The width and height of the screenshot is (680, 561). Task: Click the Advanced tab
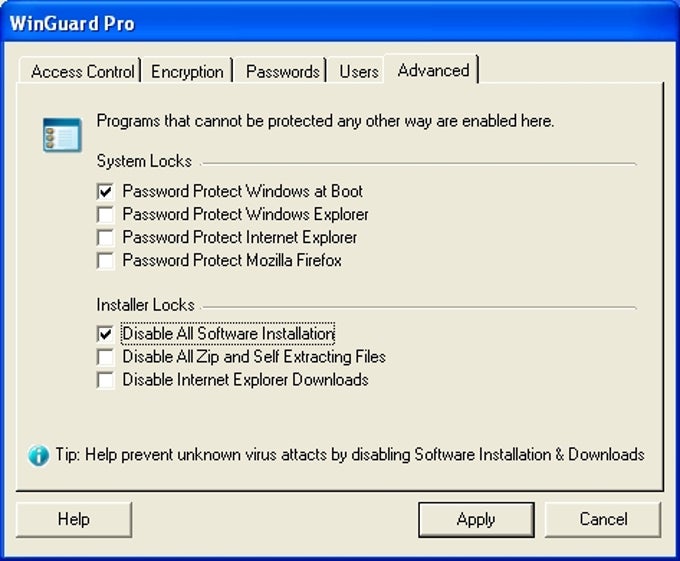tap(433, 70)
